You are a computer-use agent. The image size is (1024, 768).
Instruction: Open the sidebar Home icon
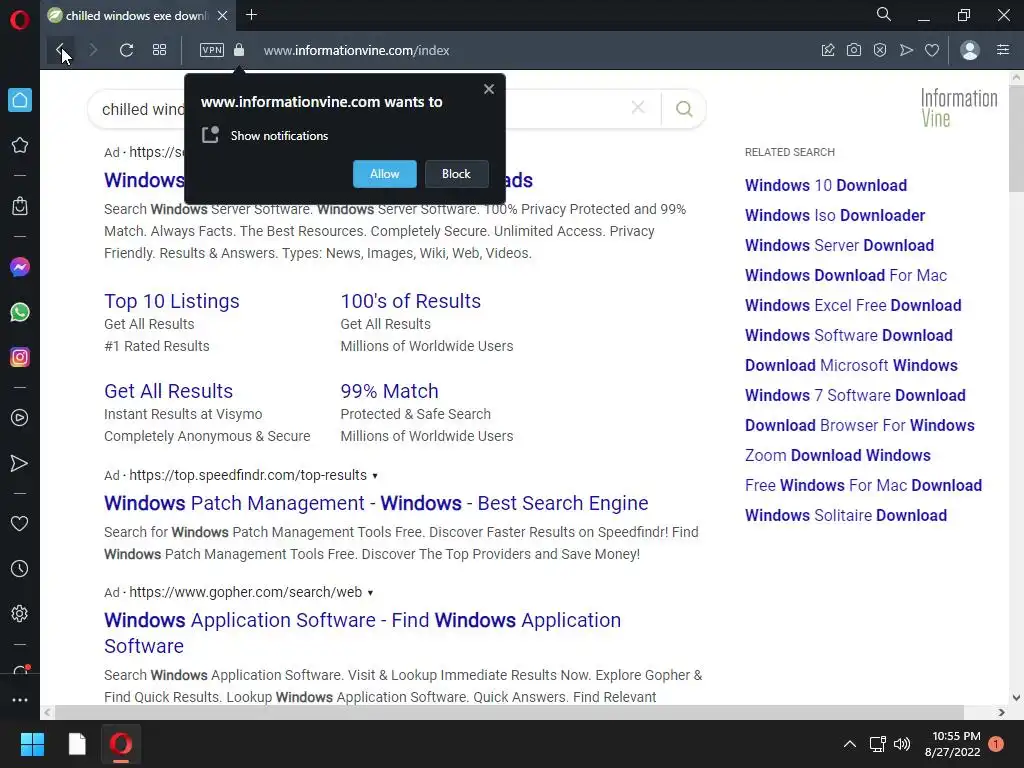click(20, 100)
